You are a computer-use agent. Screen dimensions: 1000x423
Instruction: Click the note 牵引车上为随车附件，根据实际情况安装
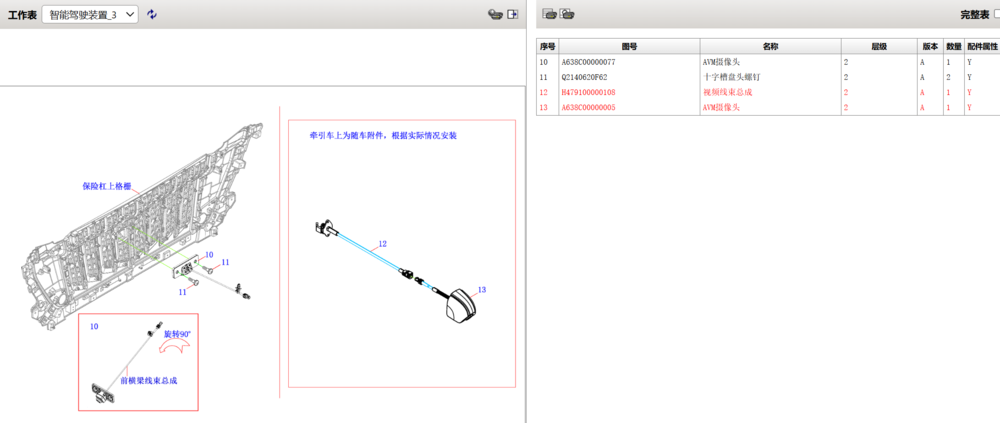coord(383,136)
